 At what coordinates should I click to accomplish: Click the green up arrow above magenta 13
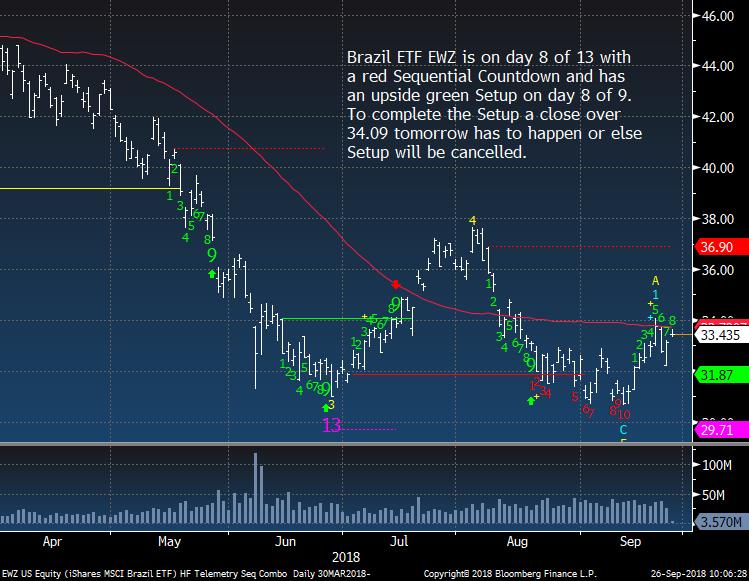pyautogui.click(x=326, y=408)
